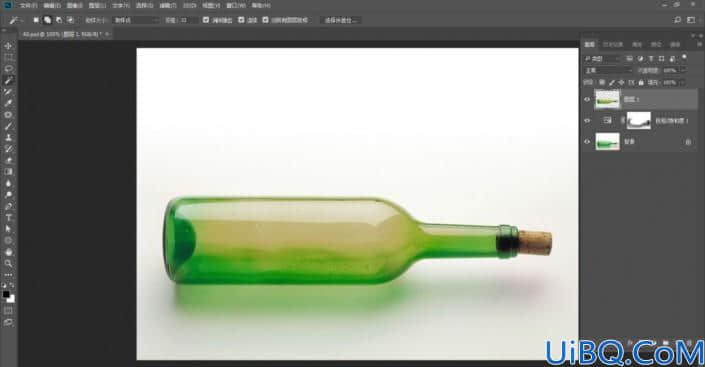
Task: Set foreground color black swatch
Action: tap(6, 294)
